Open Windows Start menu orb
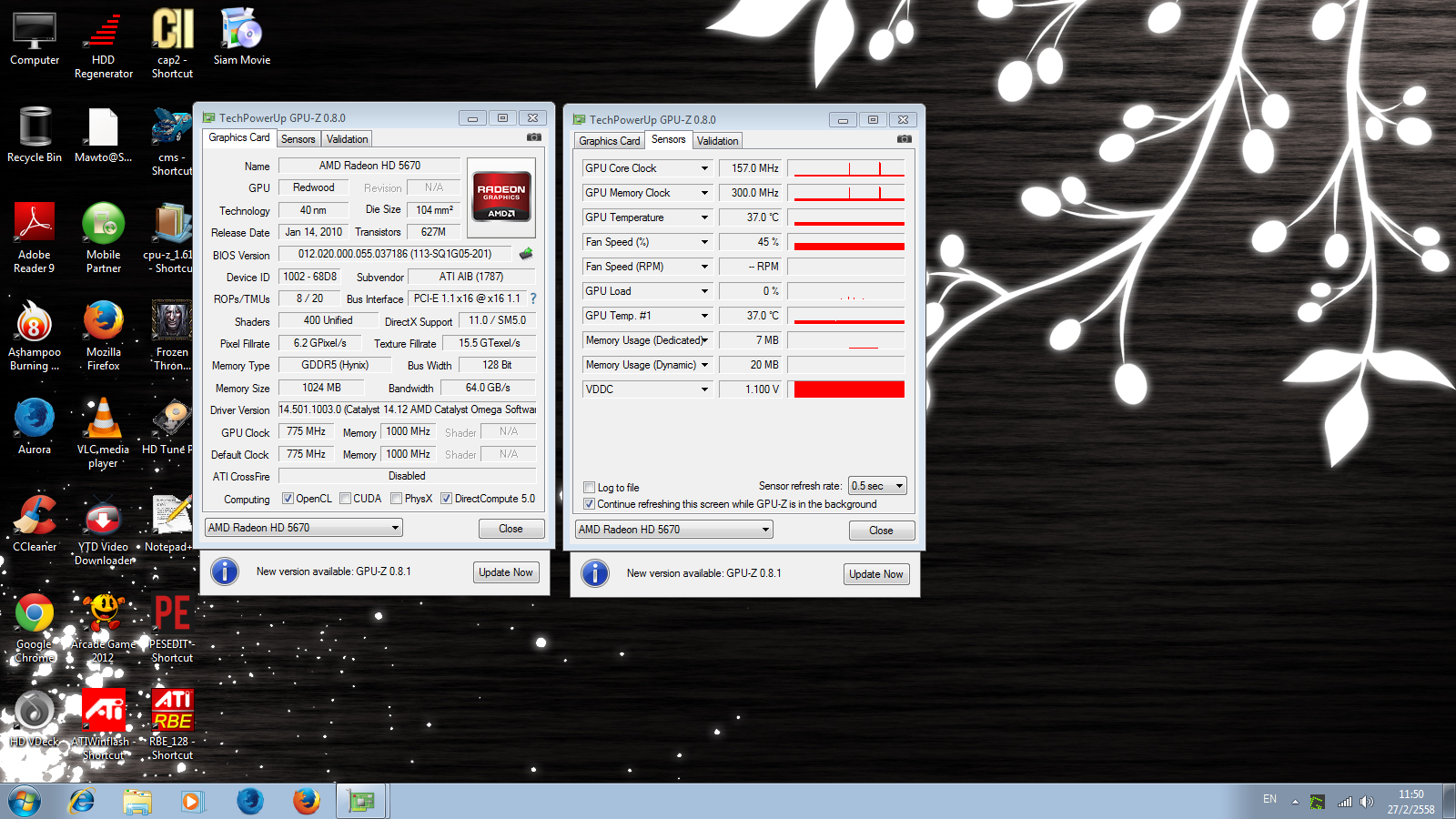Screen dimensions: 1456x819 pyautogui.click(x=25, y=802)
